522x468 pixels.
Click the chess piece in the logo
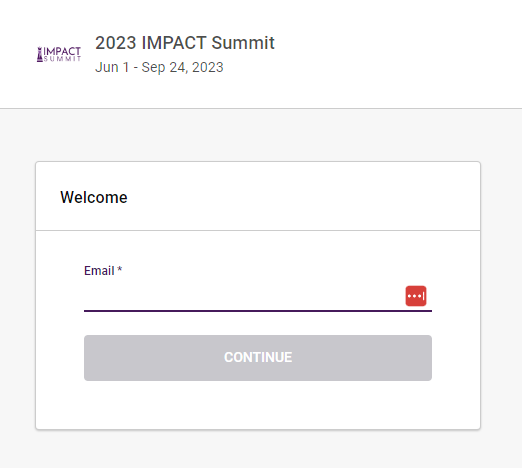(40, 54)
